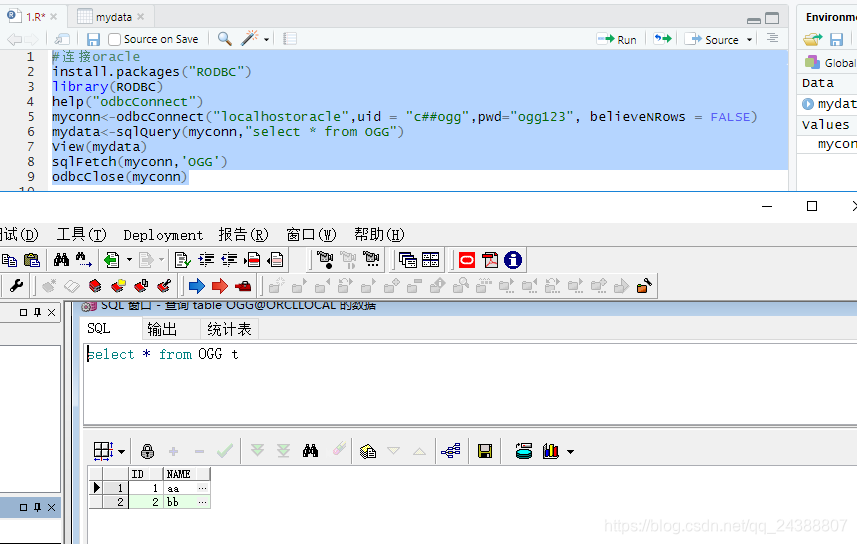Select row 2 header in result grid
Screen dimensions: 857x544
[x=116, y=502]
